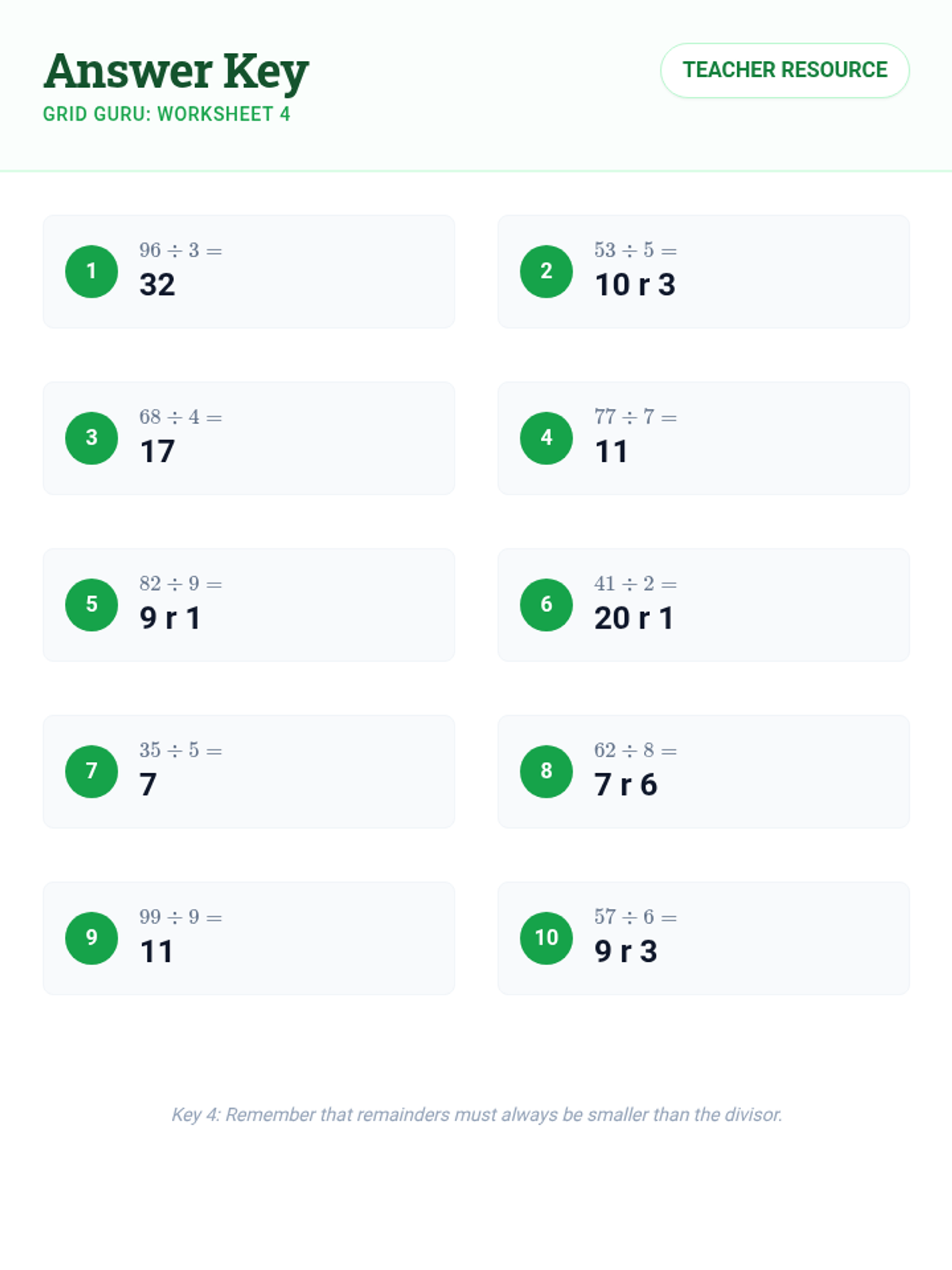This screenshot has width=952, height=1270.
Task: Click the Teacher Resource button
Action: coord(785,71)
